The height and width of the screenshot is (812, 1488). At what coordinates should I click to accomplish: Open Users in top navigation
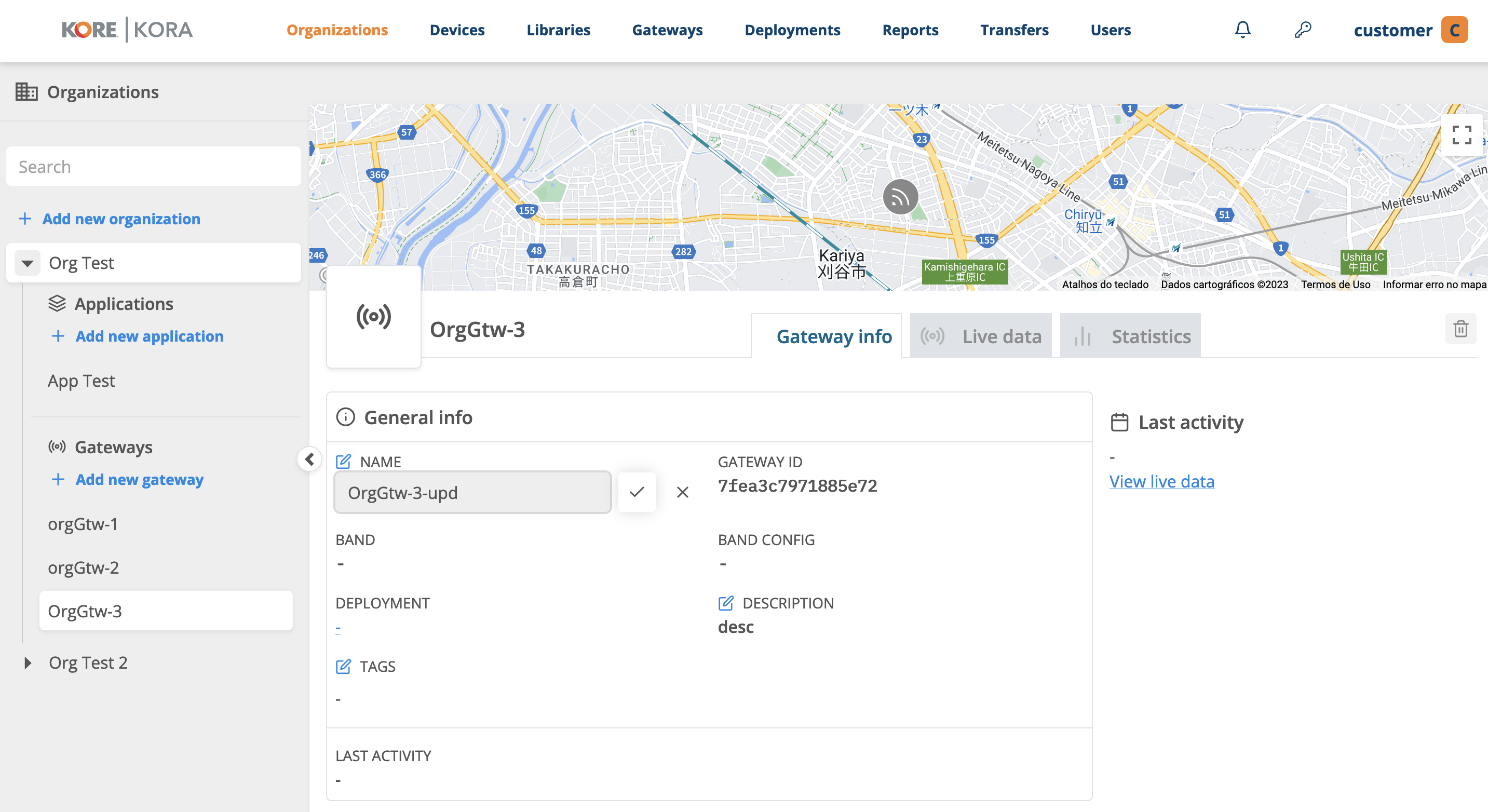coord(1110,30)
